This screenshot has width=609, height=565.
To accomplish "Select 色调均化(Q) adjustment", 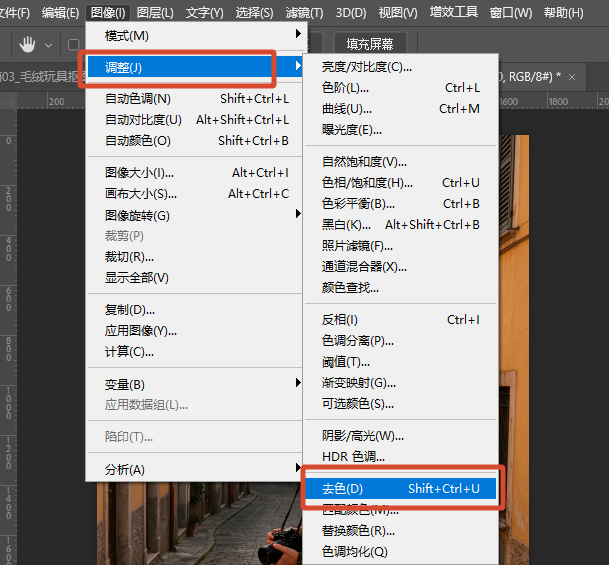I will [x=400, y=551].
